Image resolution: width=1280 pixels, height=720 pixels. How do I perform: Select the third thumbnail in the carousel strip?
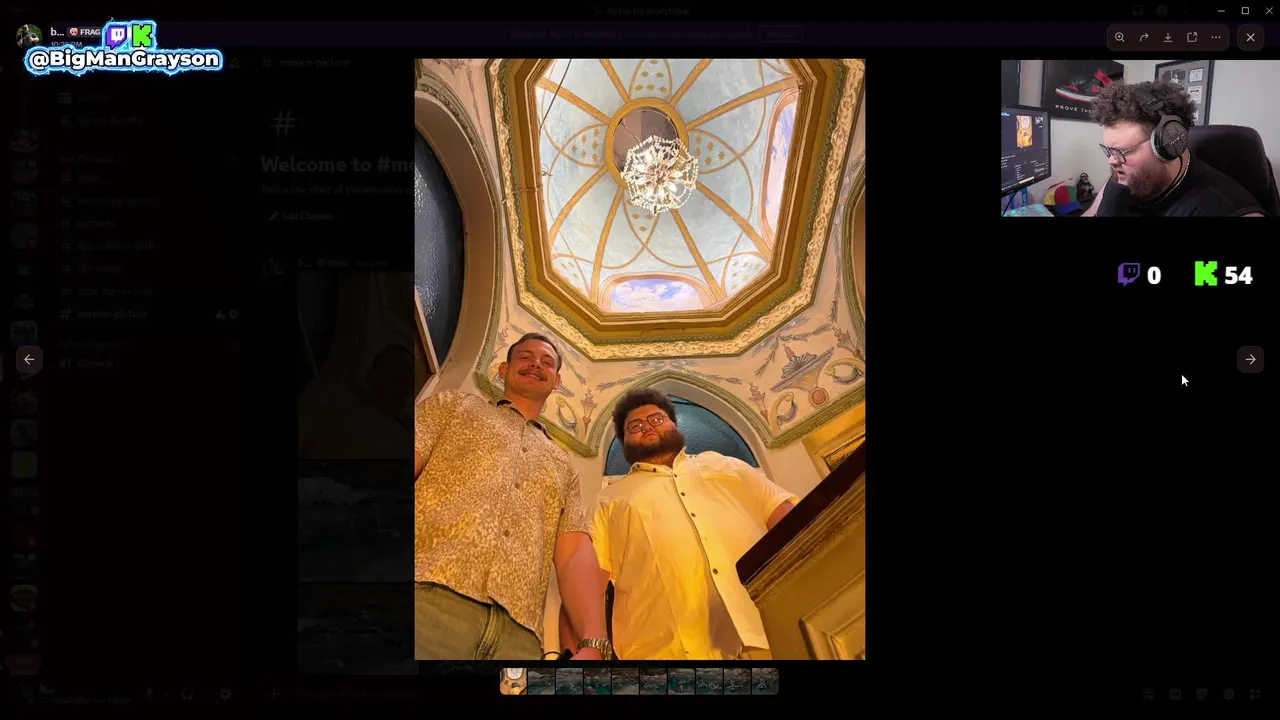569,681
